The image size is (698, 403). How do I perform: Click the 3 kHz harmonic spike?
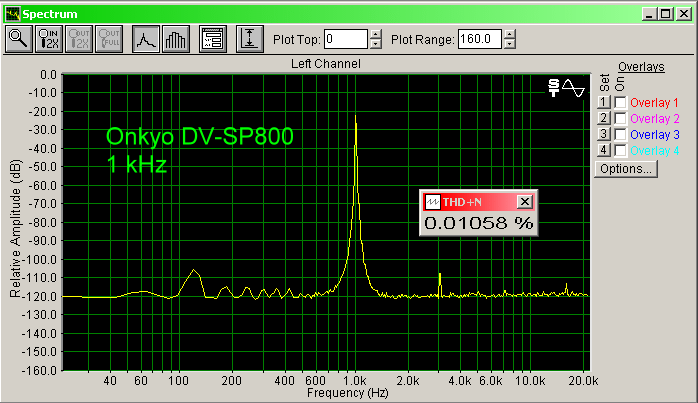click(440, 285)
